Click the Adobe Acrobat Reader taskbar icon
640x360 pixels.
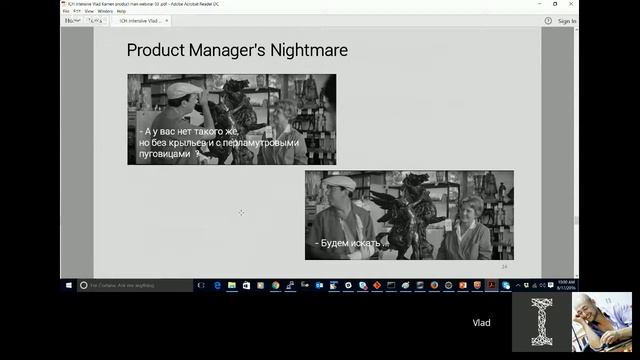coord(491,285)
